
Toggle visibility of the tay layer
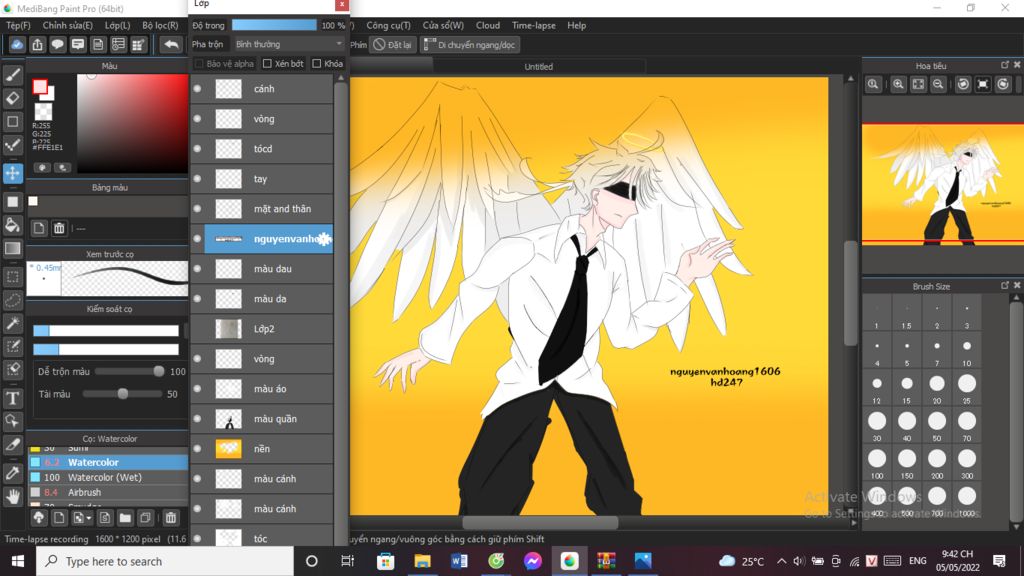[197, 179]
